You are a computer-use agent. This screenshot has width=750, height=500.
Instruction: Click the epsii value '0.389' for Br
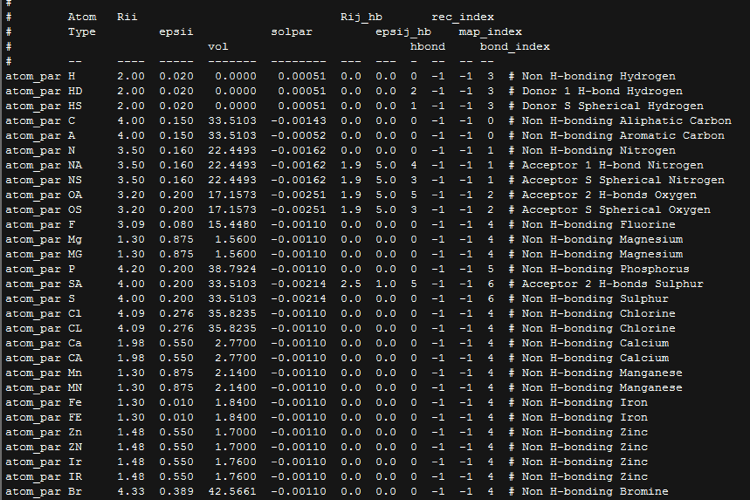176,492
